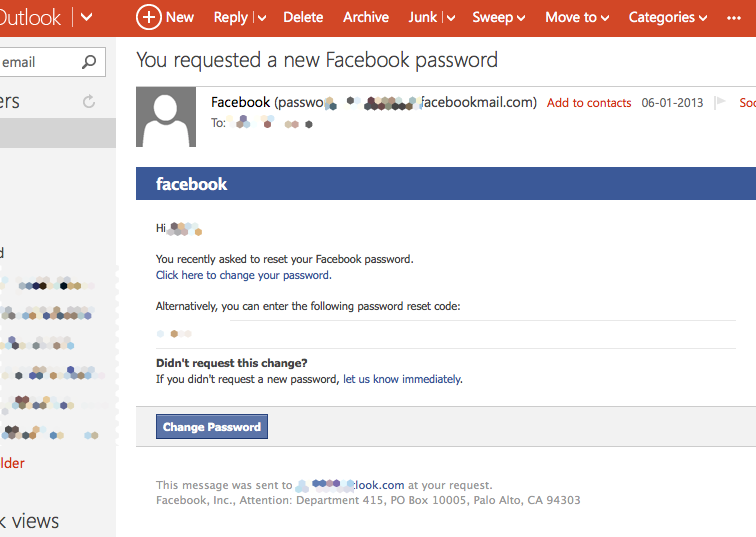The height and width of the screenshot is (537, 756).
Task: Expand the Reply options arrow
Action: click(262, 18)
